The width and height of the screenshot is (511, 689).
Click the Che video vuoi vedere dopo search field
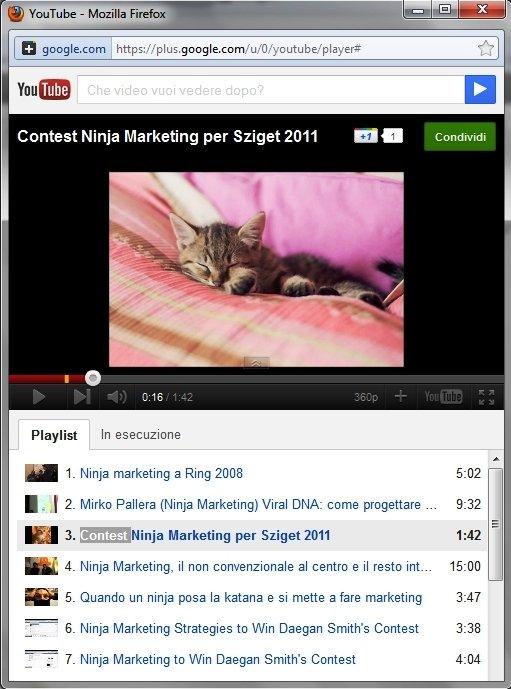(271, 90)
